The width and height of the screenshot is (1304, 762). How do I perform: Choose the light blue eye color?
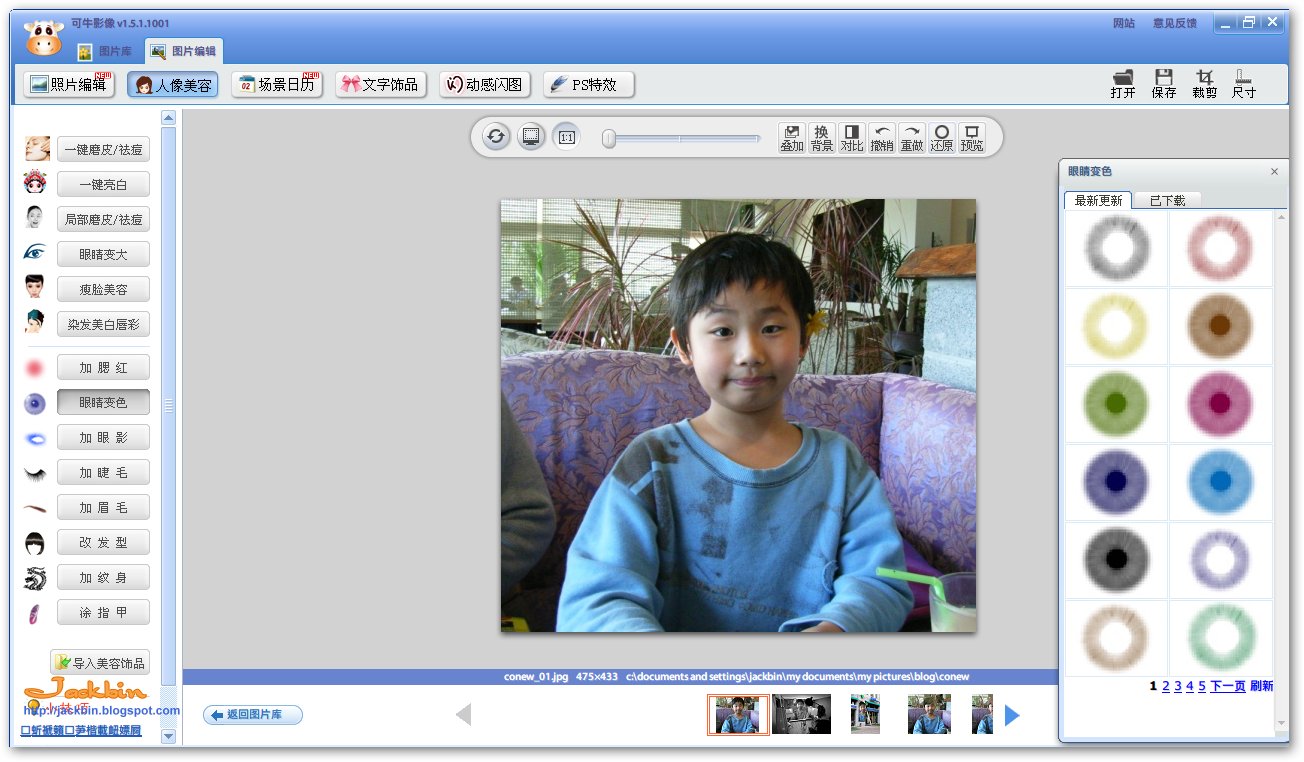pos(1221,482)
